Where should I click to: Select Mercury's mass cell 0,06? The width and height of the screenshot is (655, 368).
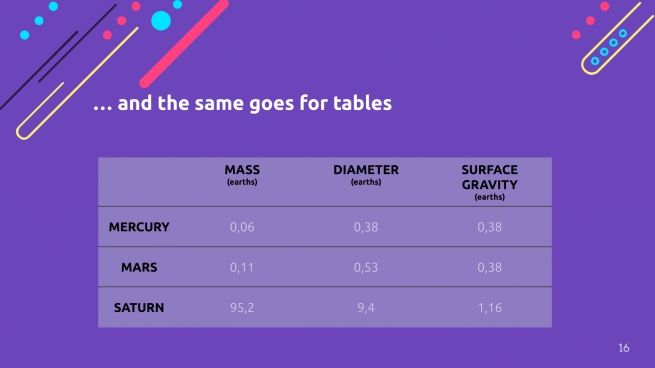click(242, 227)
